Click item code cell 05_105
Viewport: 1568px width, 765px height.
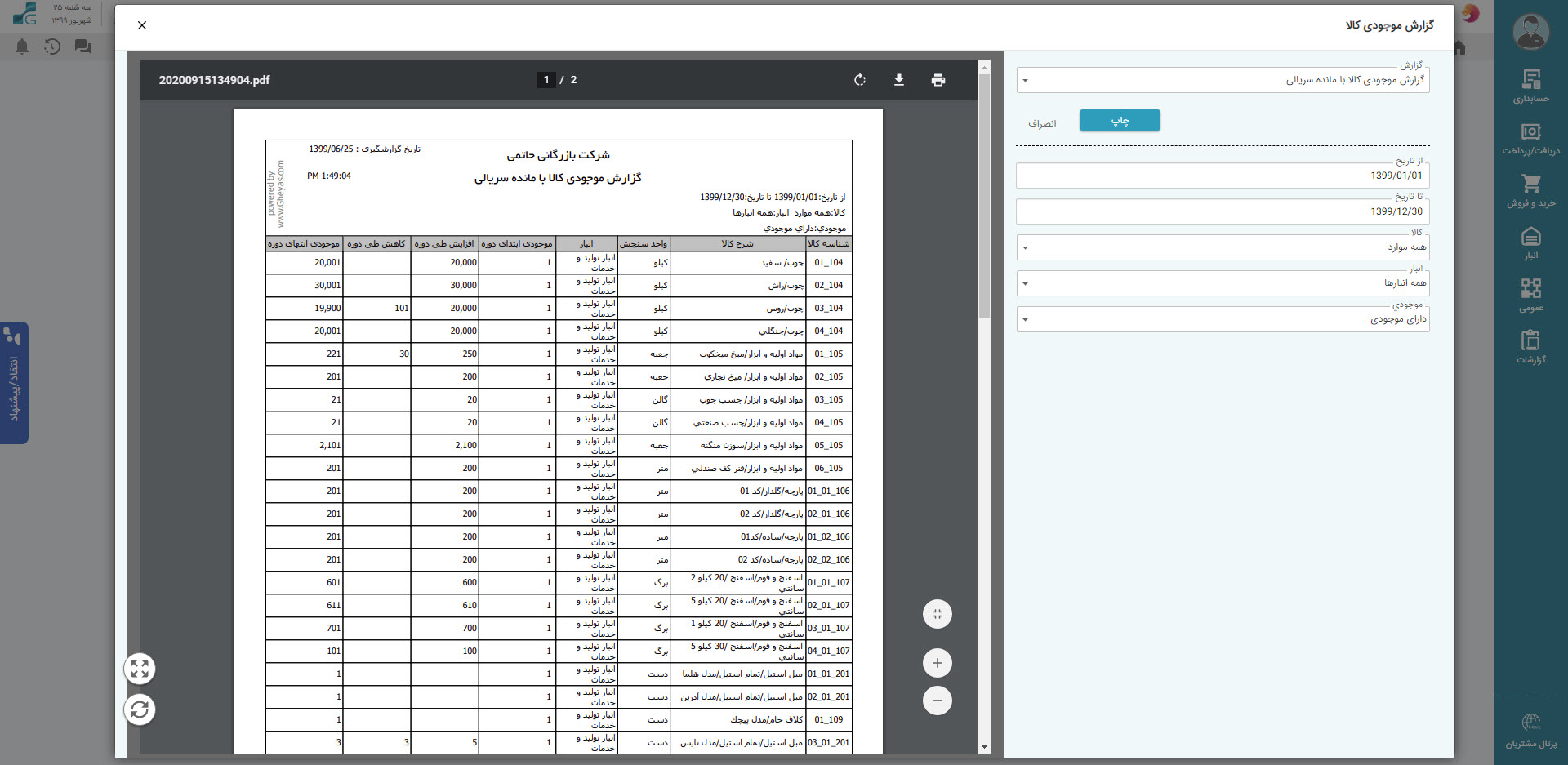[x=829, y=445]
